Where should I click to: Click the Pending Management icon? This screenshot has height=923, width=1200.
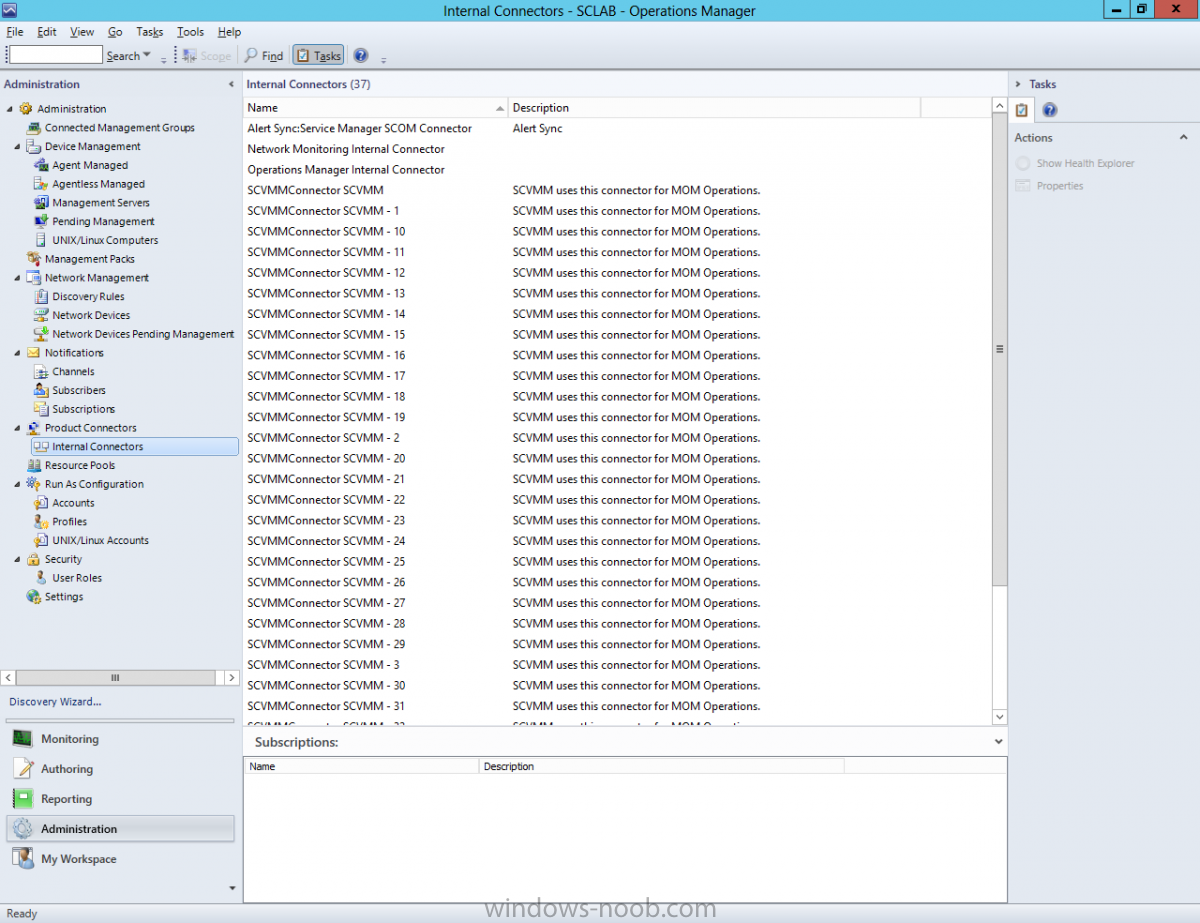(x=41, y=221)
